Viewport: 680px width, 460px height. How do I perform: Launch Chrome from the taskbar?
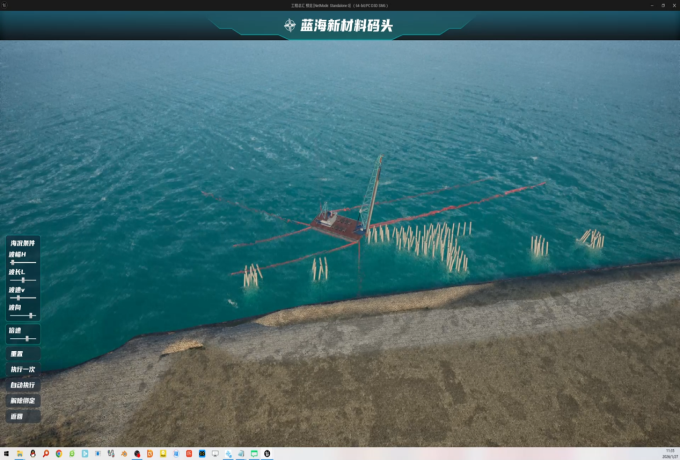tap(59, 453)
